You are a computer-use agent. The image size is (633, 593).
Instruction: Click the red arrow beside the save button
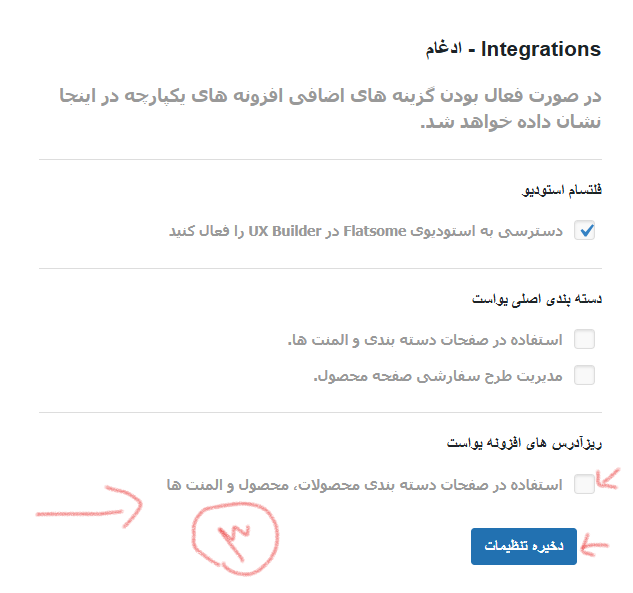(594, 545)
